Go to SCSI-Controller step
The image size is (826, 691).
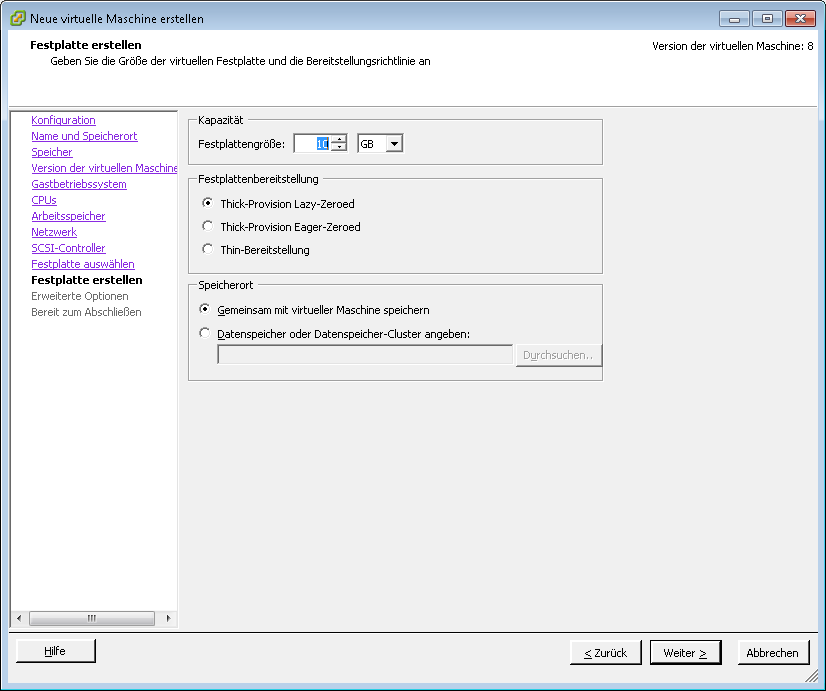pyautogui.click(x=68, y=248)
